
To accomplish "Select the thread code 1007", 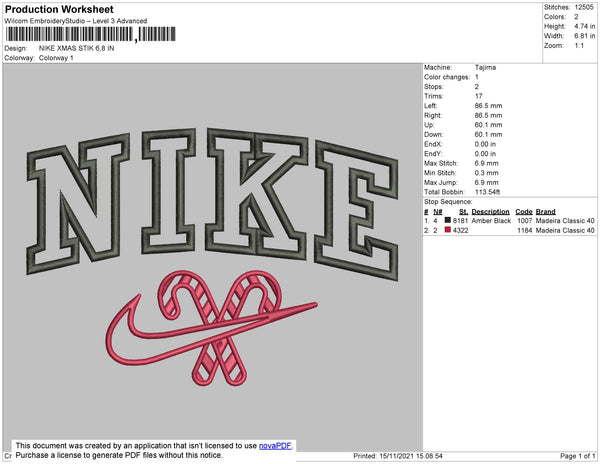I will pos(525,221).
